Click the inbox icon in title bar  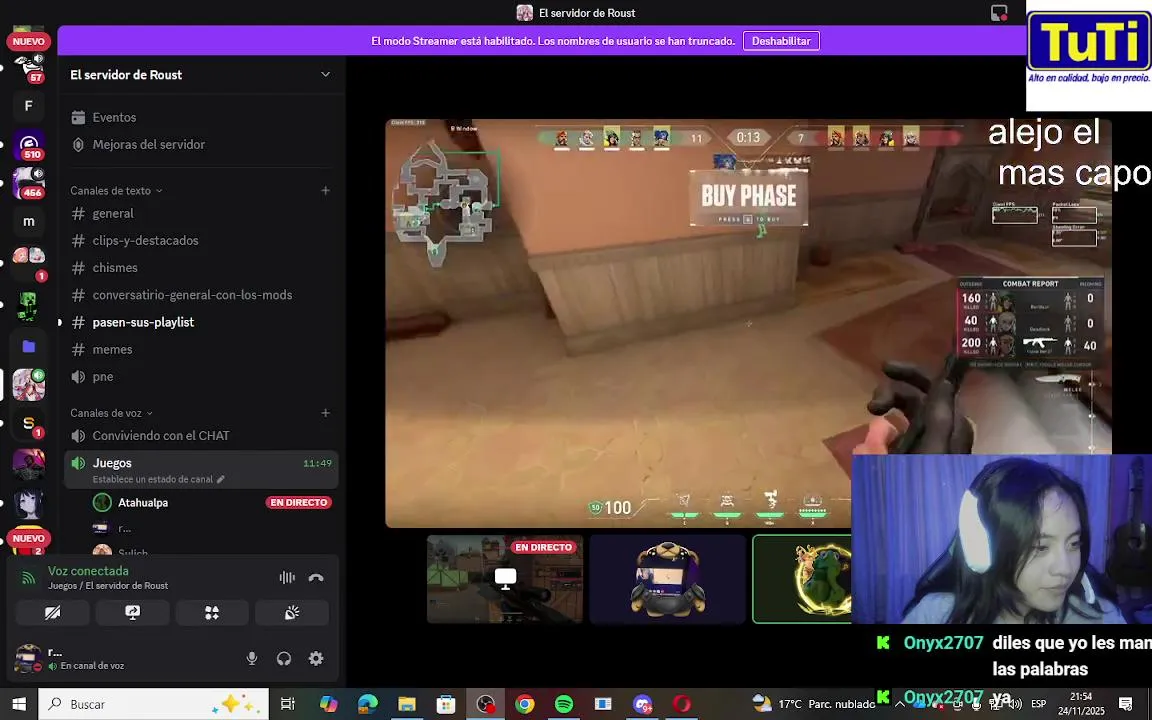click(x=998, y=12)
